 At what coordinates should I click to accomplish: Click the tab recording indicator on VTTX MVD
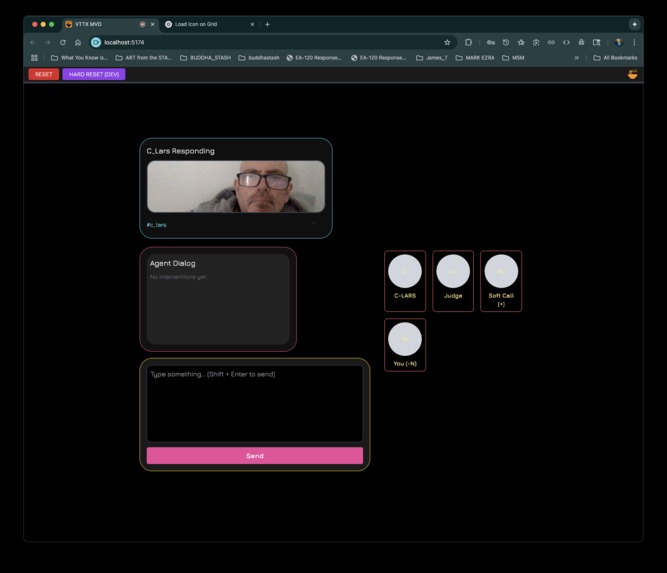pyautogui.click(x=143, y=24)
